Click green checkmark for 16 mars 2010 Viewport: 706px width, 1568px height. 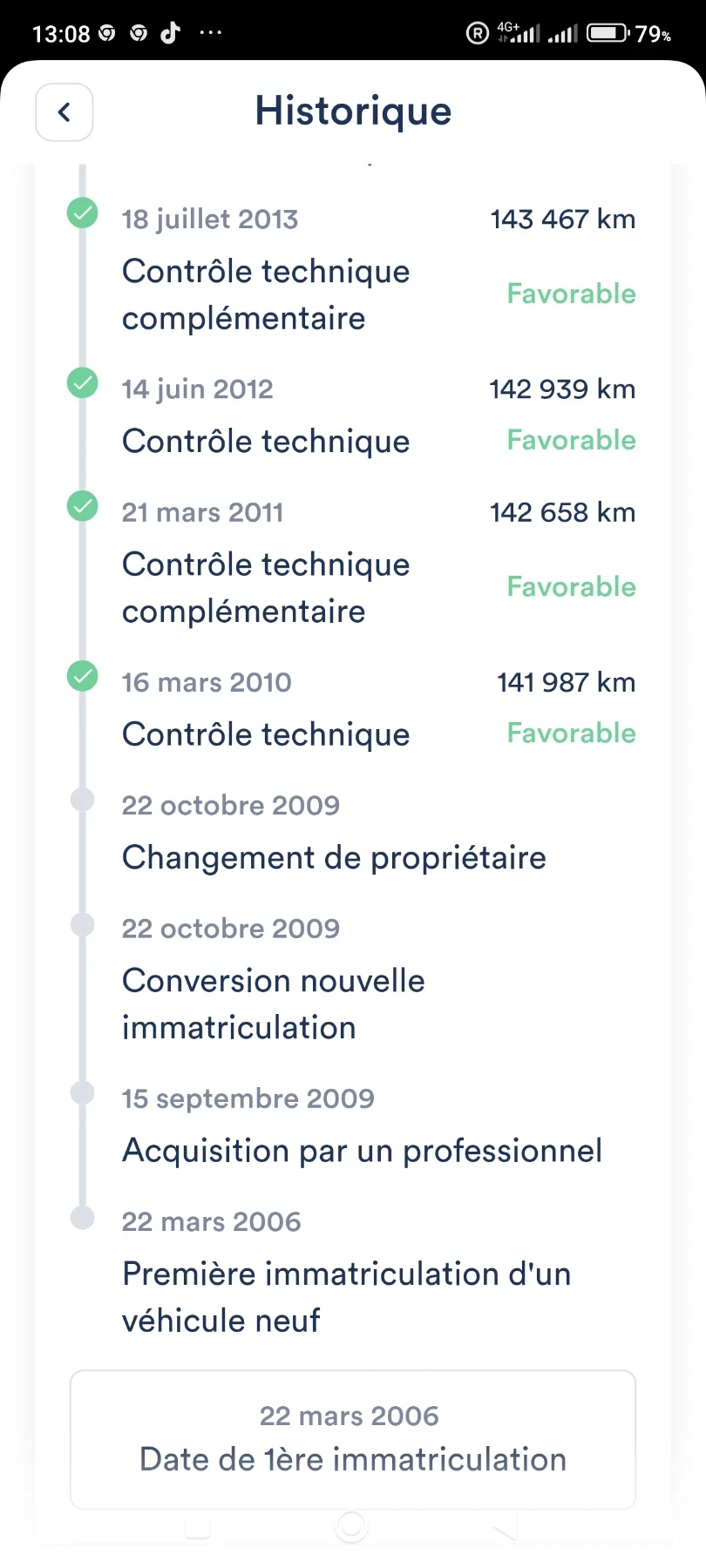pyautogui.click(x=83, y=676)
